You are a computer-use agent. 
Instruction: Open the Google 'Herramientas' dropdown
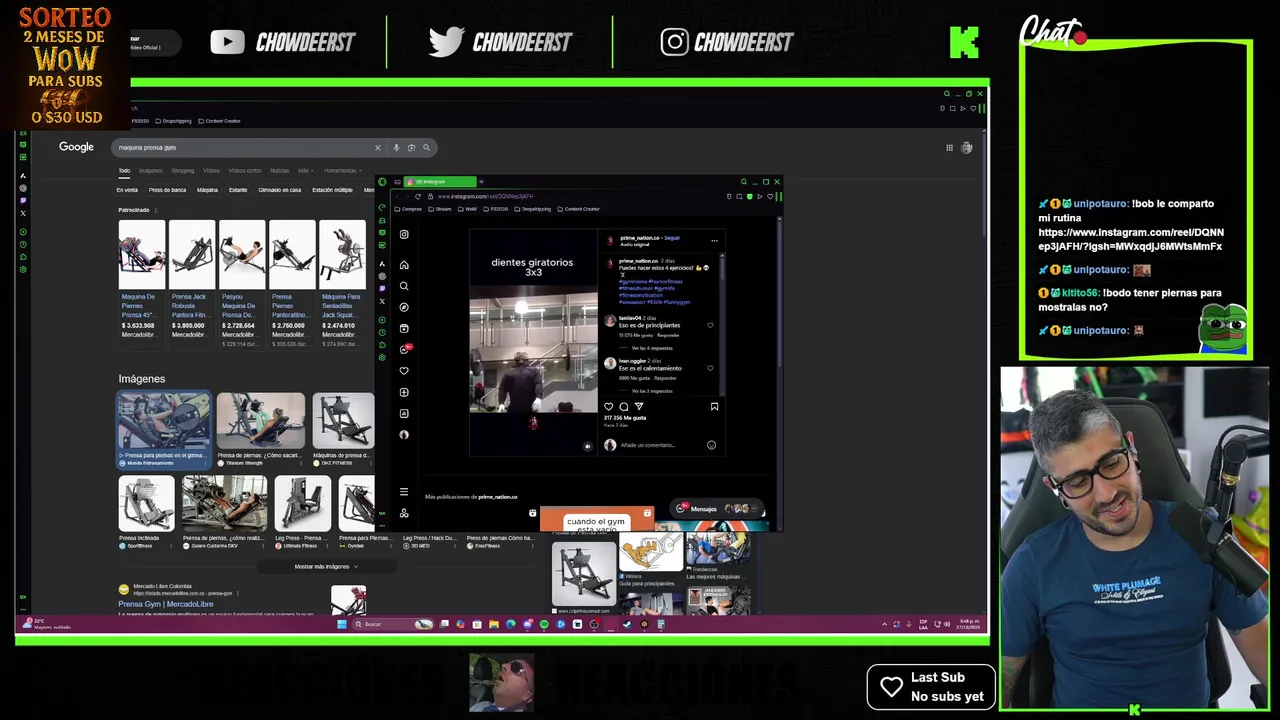pos(343,170)
